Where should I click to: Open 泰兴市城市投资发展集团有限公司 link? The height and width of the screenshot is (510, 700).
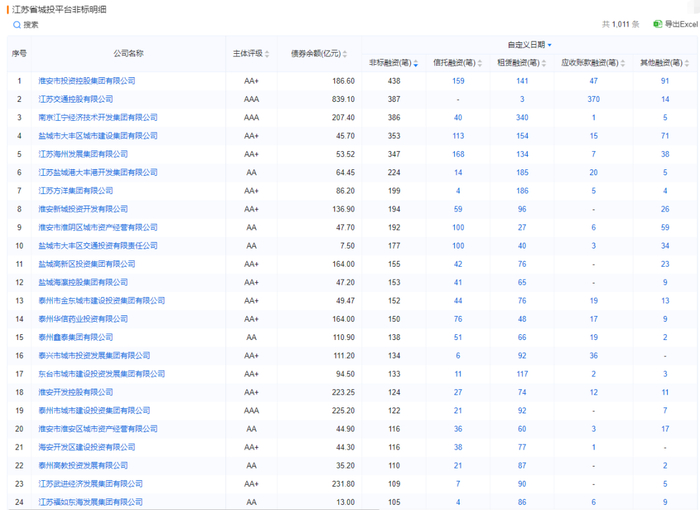coord(94,355)
